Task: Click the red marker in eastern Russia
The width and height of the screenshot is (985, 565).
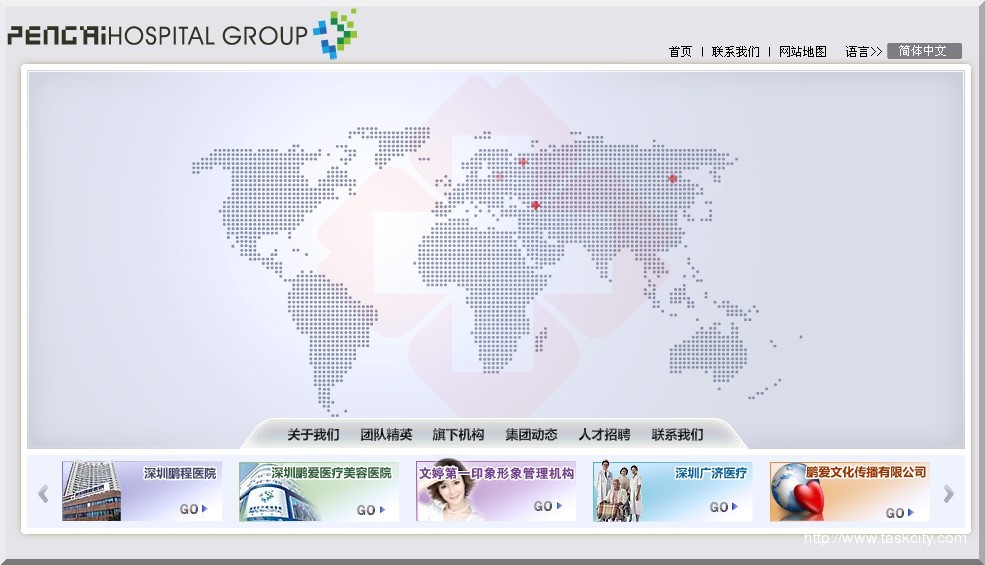Action: click(672, 179)
